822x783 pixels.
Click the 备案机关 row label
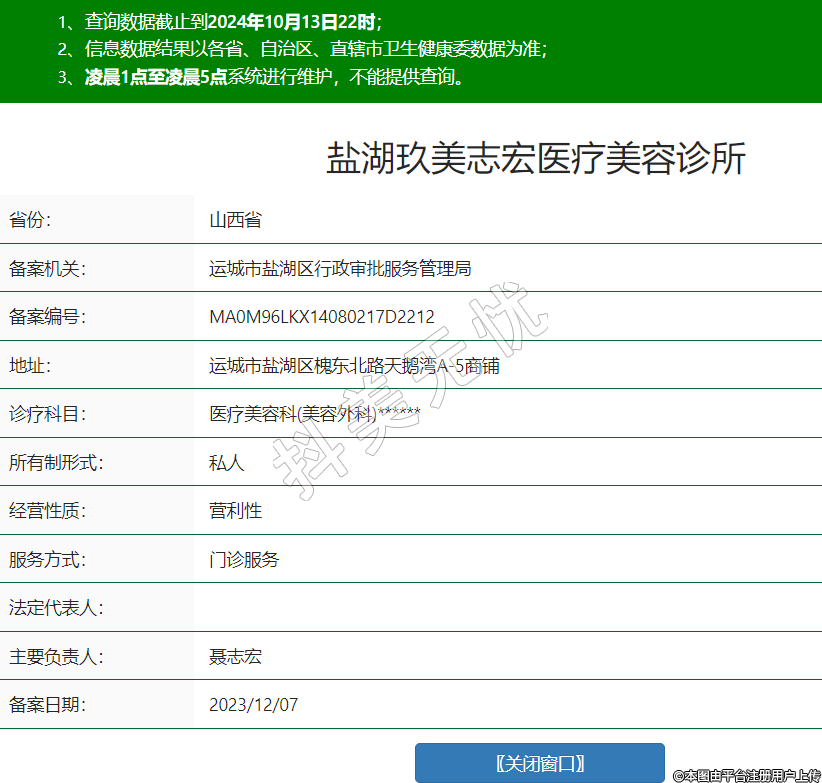click(48, 268)
